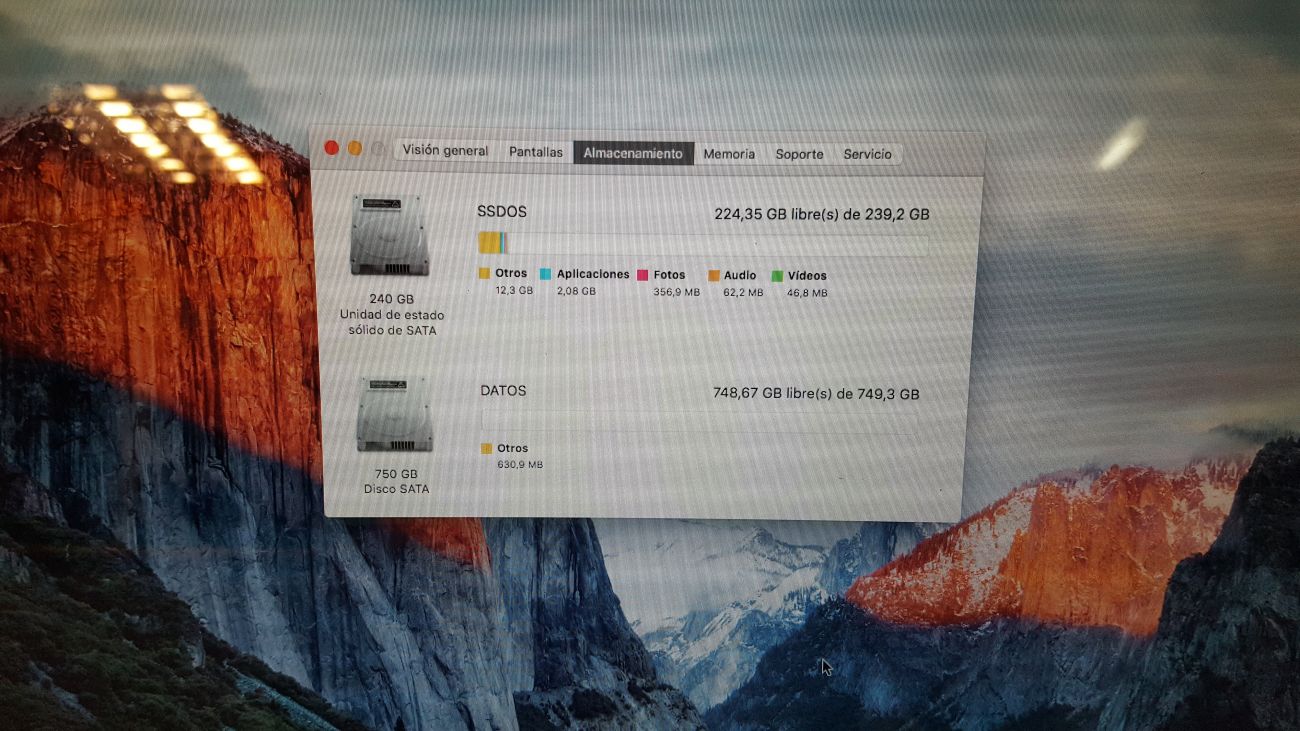Click the 224,35 GB libre(s) de 239,2 GB text
Viewport: 1300px width, 731px height.
pos(822,214)
